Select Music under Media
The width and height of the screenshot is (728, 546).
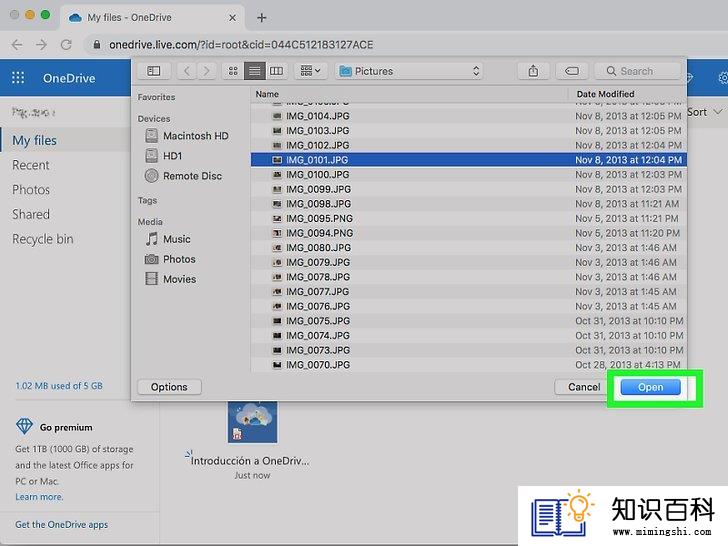[x=168, y=239]
